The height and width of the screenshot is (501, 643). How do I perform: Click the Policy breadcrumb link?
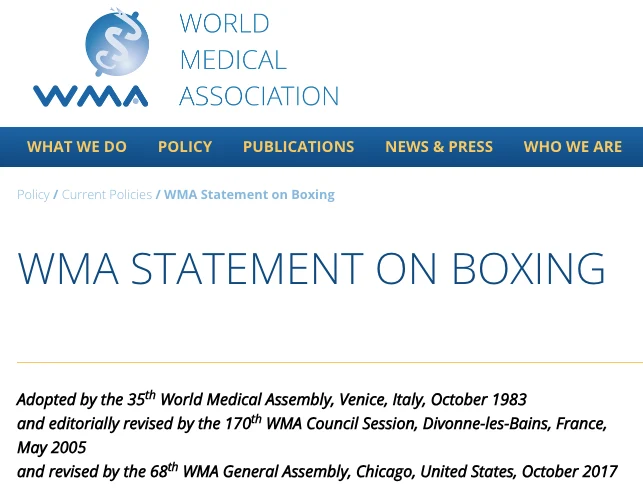point(33,194)
